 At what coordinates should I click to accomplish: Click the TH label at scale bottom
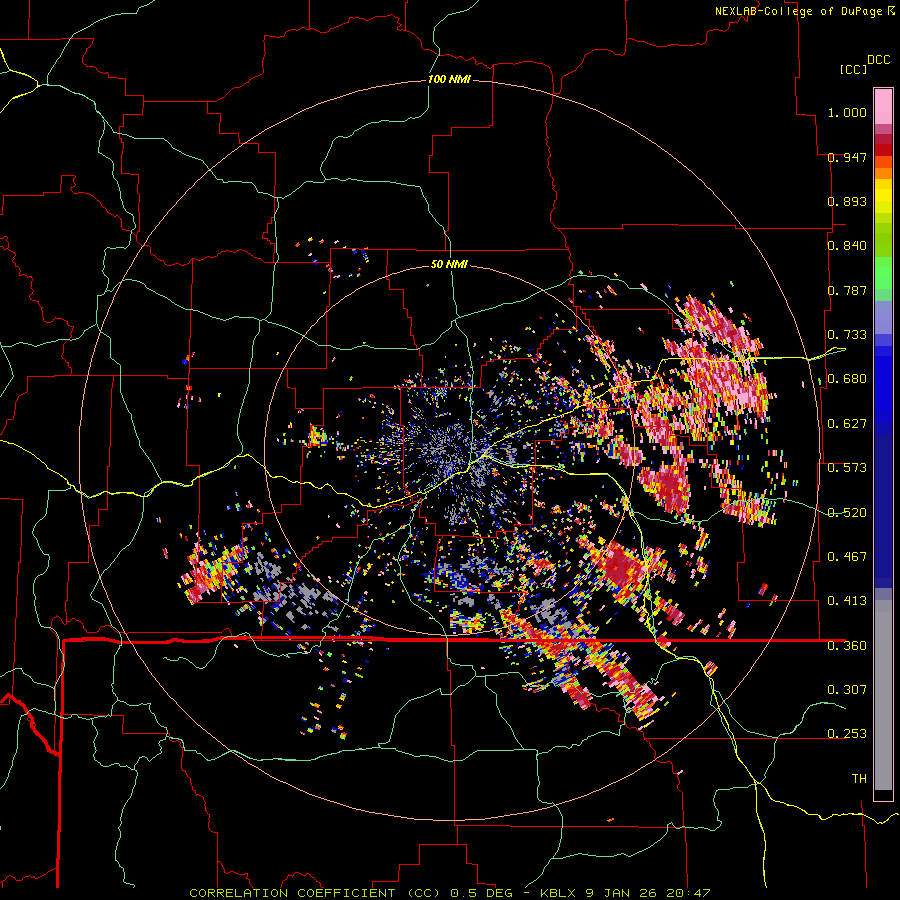pyautogui.click(x=859, y=778)
